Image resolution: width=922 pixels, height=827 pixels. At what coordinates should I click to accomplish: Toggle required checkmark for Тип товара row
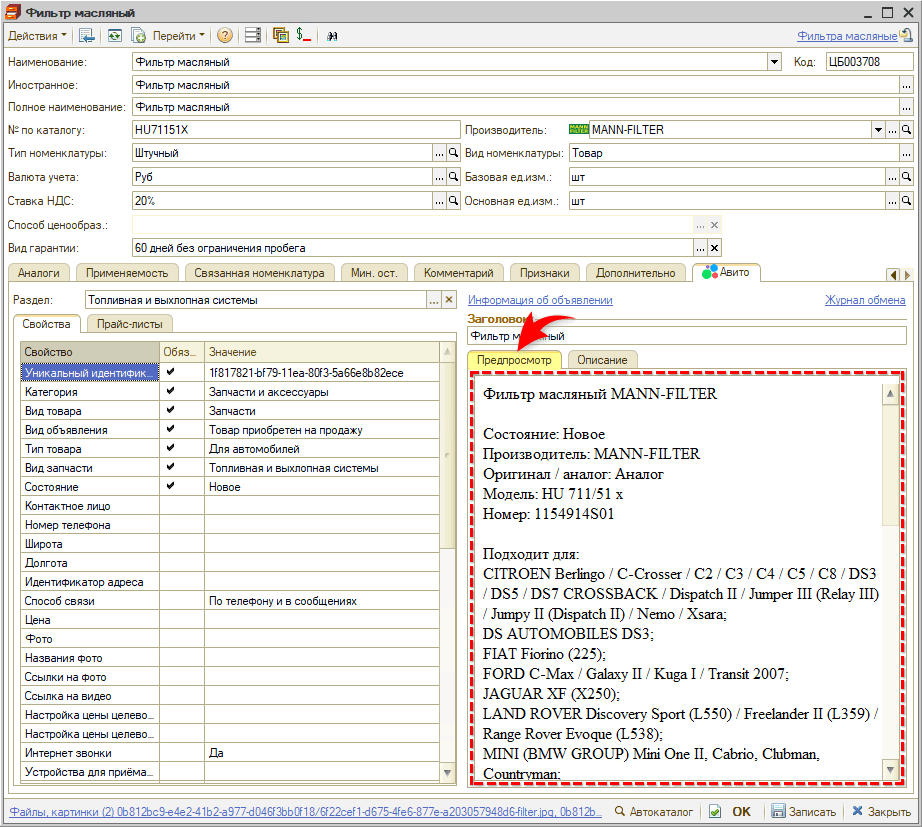click(x=170, y=449)
